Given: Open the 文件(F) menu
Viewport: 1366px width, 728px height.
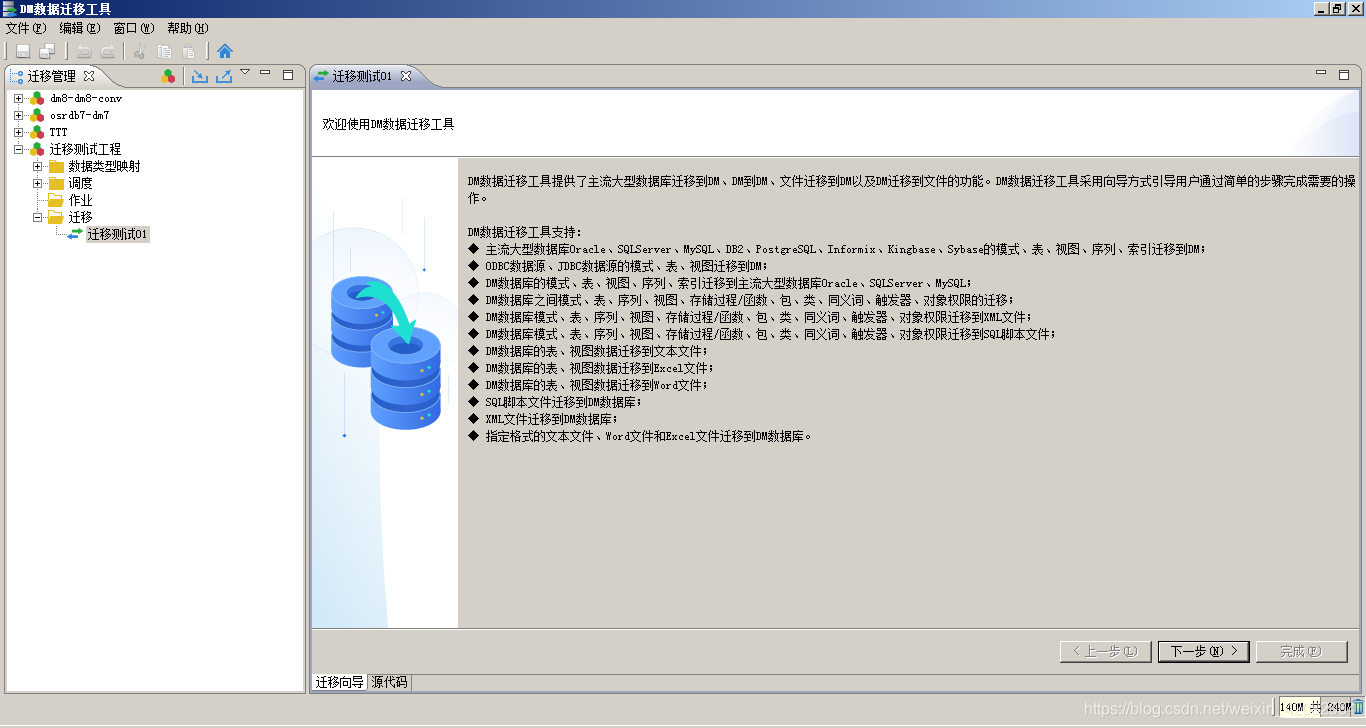Looking at the screenshot, I should click(x=26, y=28).
